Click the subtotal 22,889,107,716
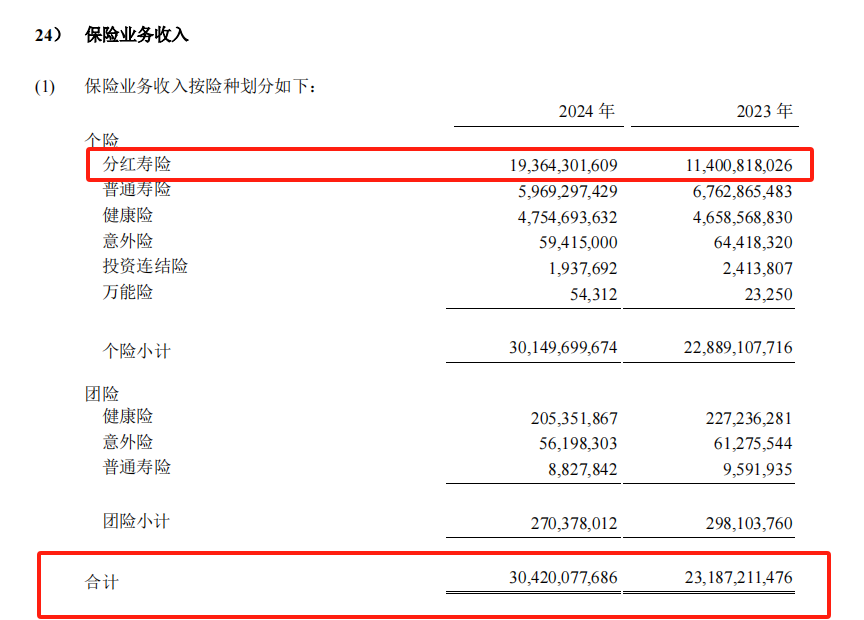Screen dimensions: 864x620 tap(738, 347)
